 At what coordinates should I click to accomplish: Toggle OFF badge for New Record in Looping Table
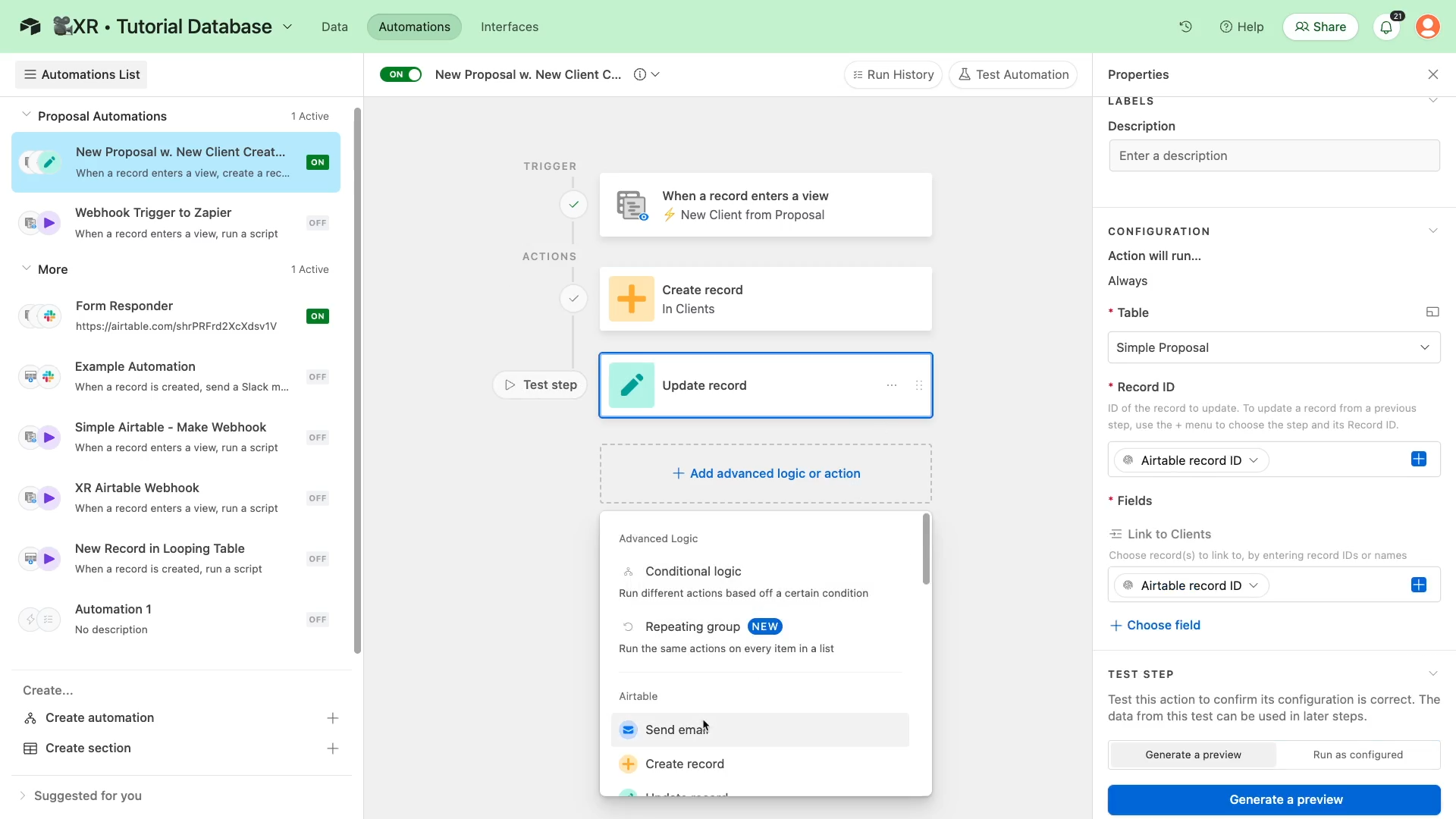click(318, 559)
